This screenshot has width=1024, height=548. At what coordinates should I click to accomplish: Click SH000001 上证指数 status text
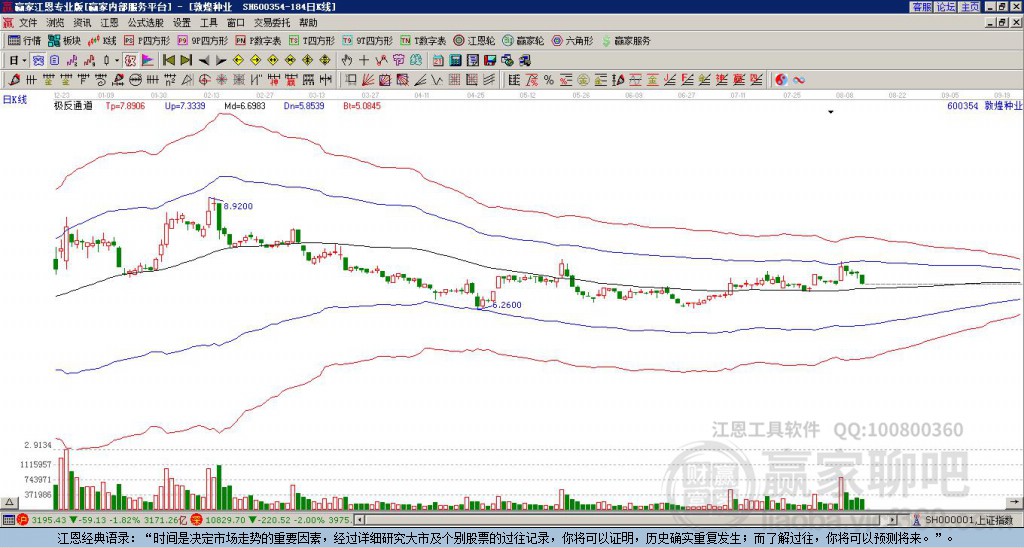969,520
